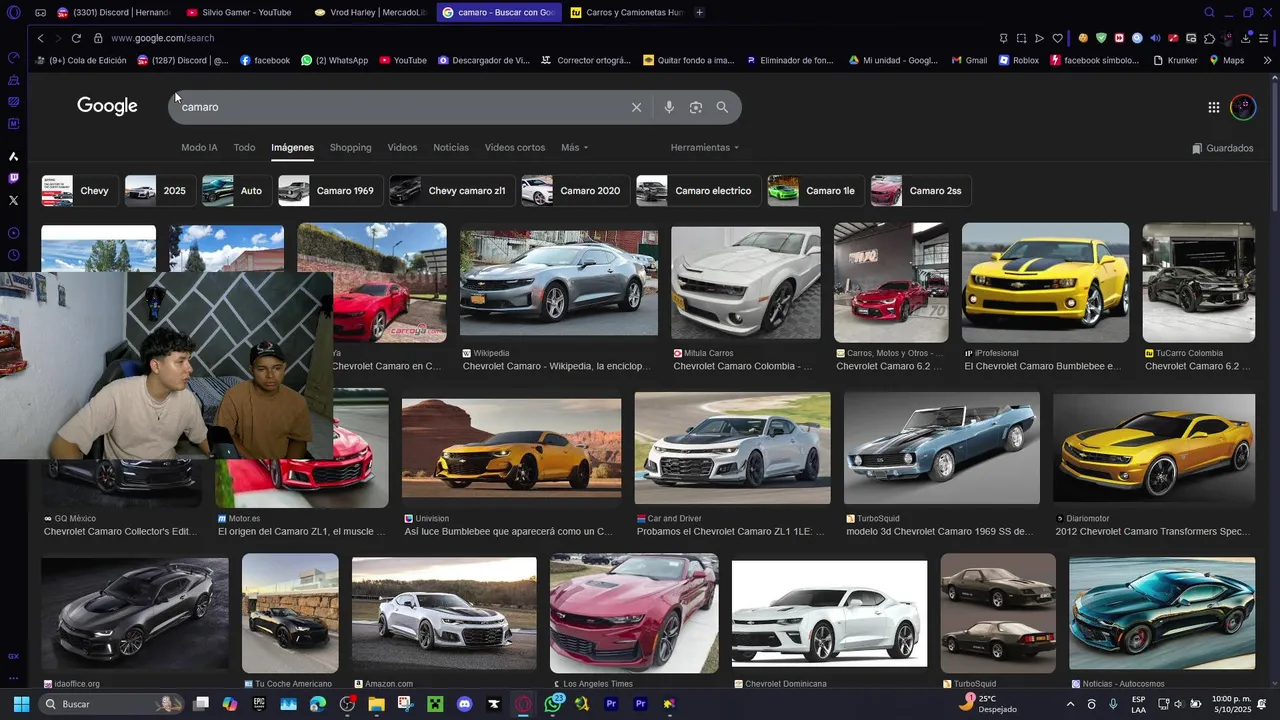1280x720 pixels.
Task: Open the weather widget showing 25°C Despejado
Action: [x=988, y=704]
